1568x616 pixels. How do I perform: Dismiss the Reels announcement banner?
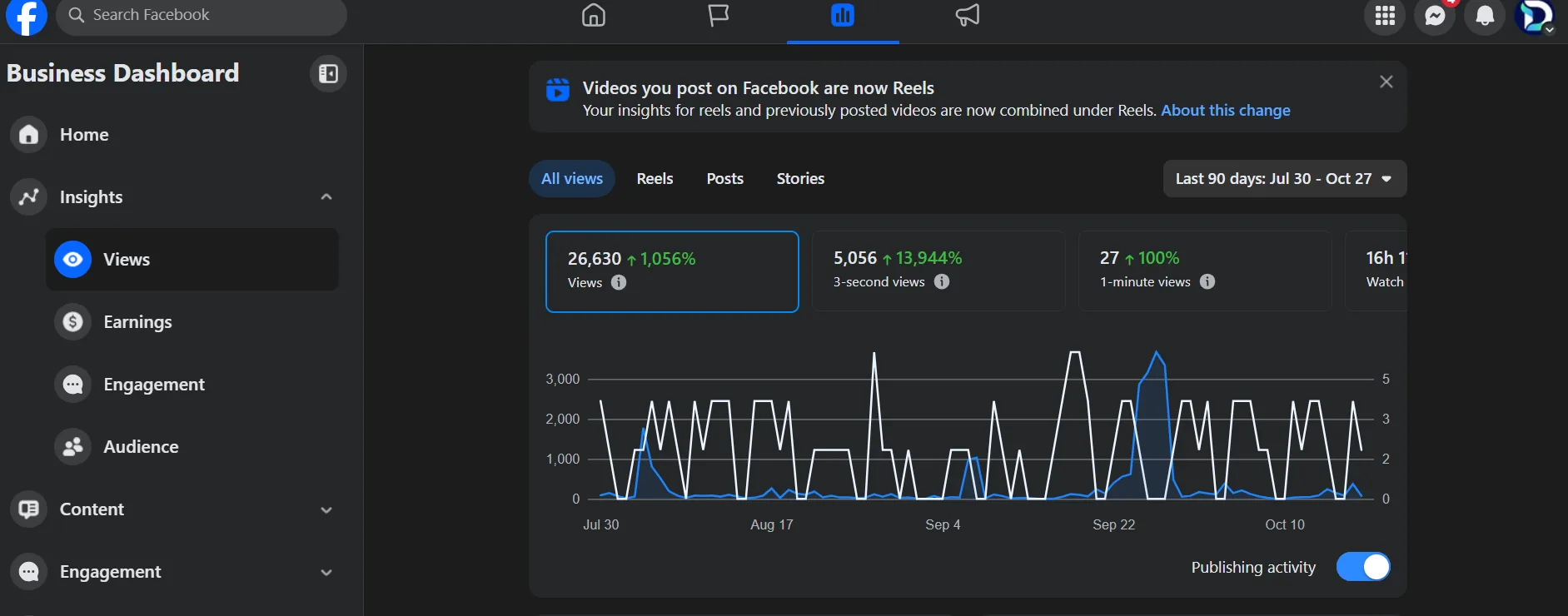[x=1386, y=82]
